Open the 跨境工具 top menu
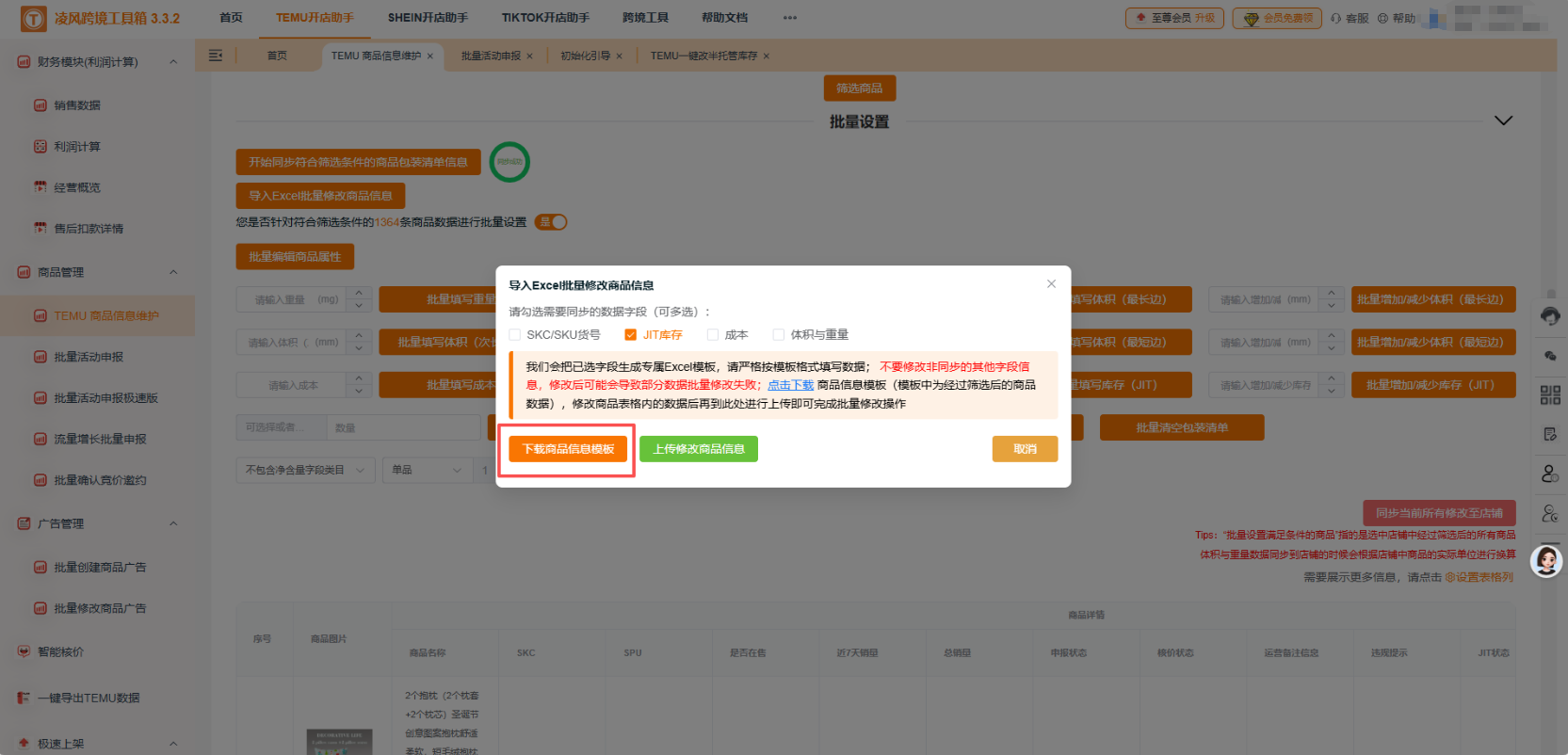1568x755 pixels. click(645, 18)
